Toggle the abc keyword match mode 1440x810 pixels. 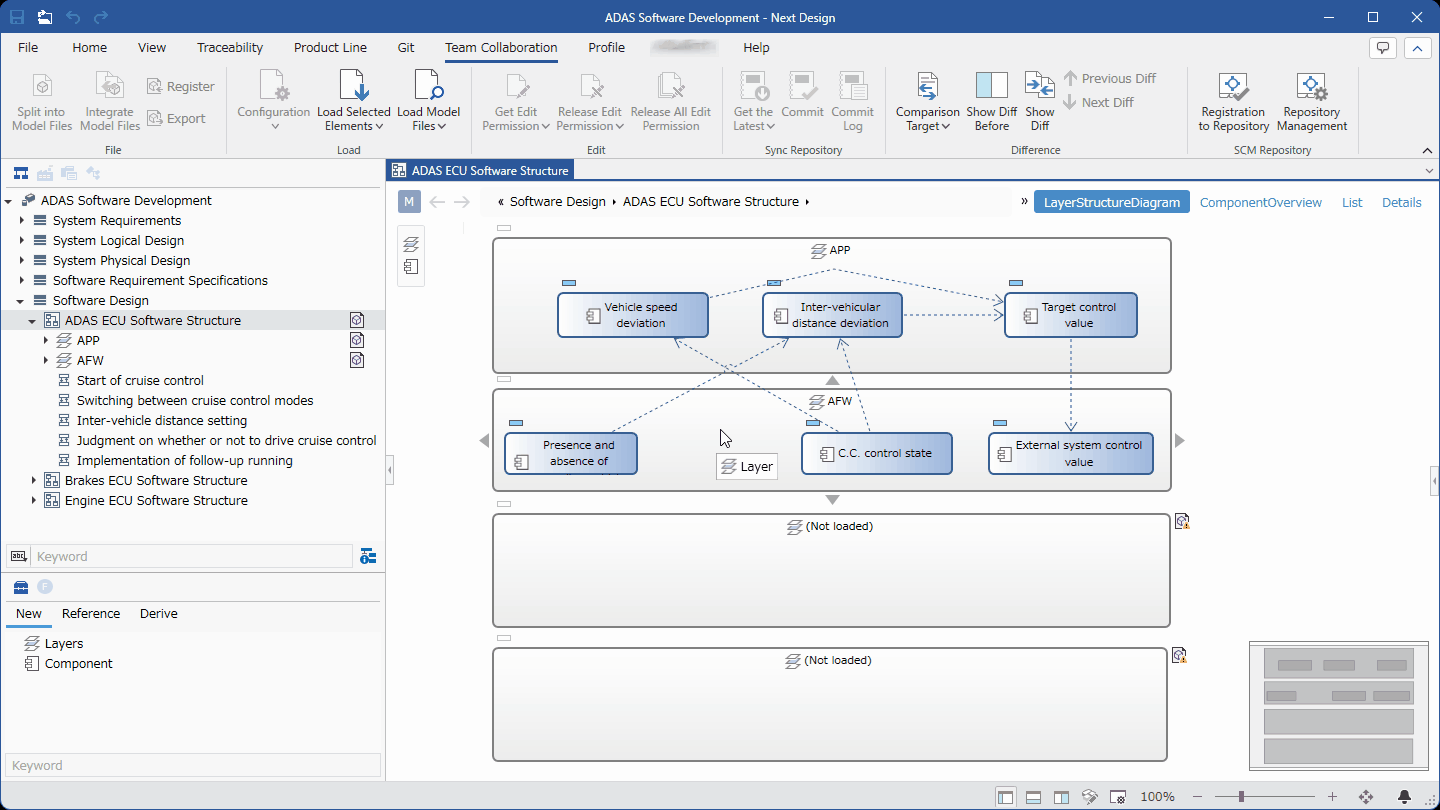[18, 556]
